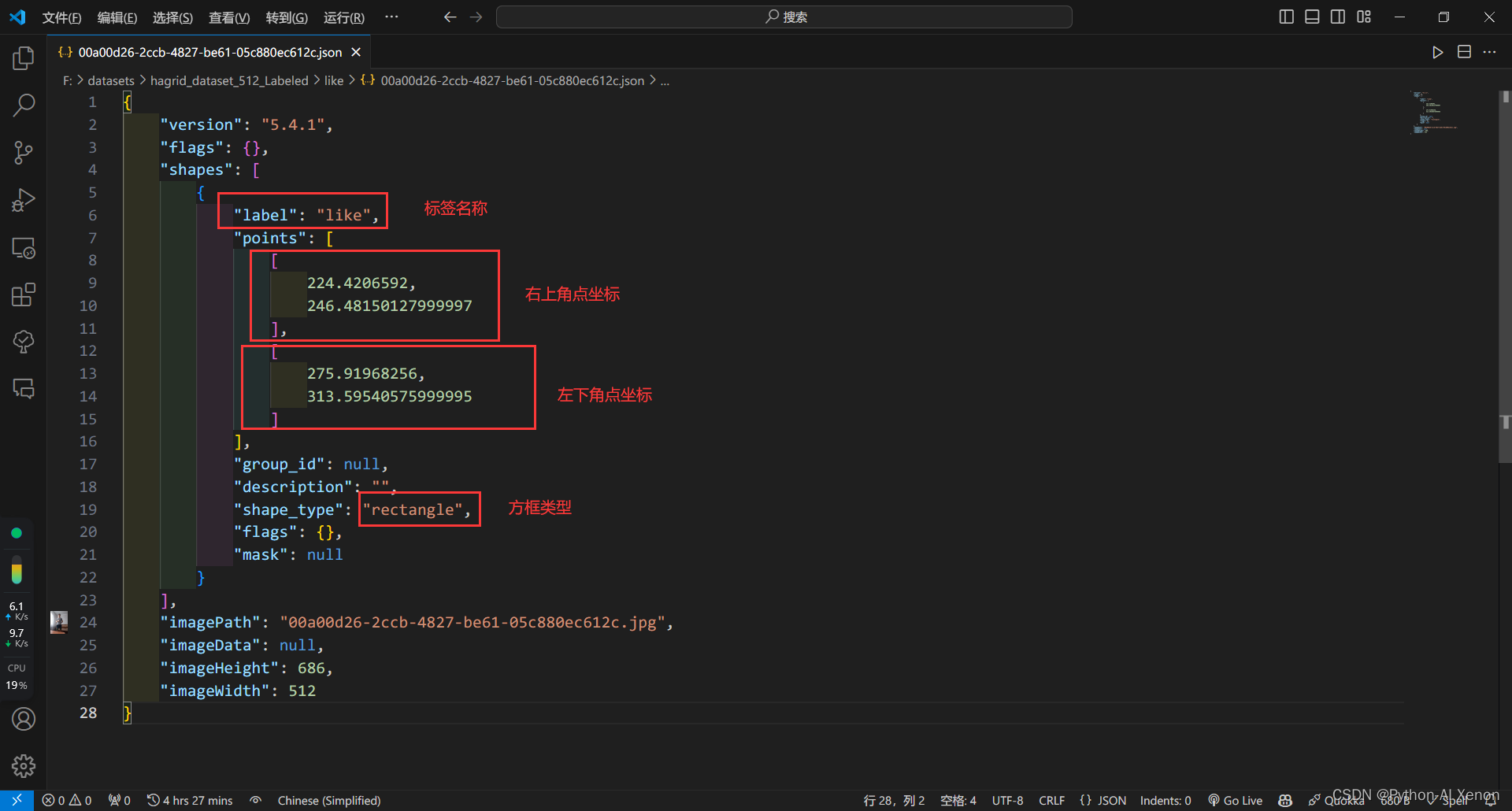Expand the datasets breadcrumb
Screen dimensions: 1512x811
tap(111, 80)
